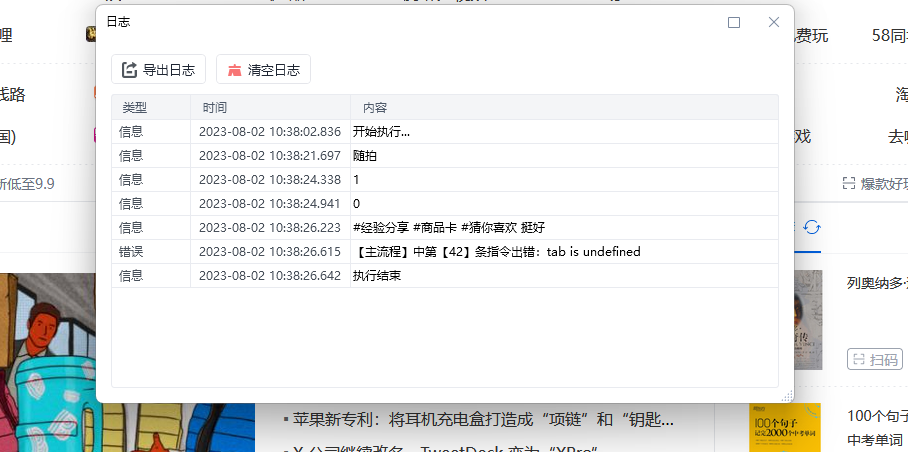Open the 列奥纳多 book title link
The width and height of the screenshot is (908, 452).
877,283
